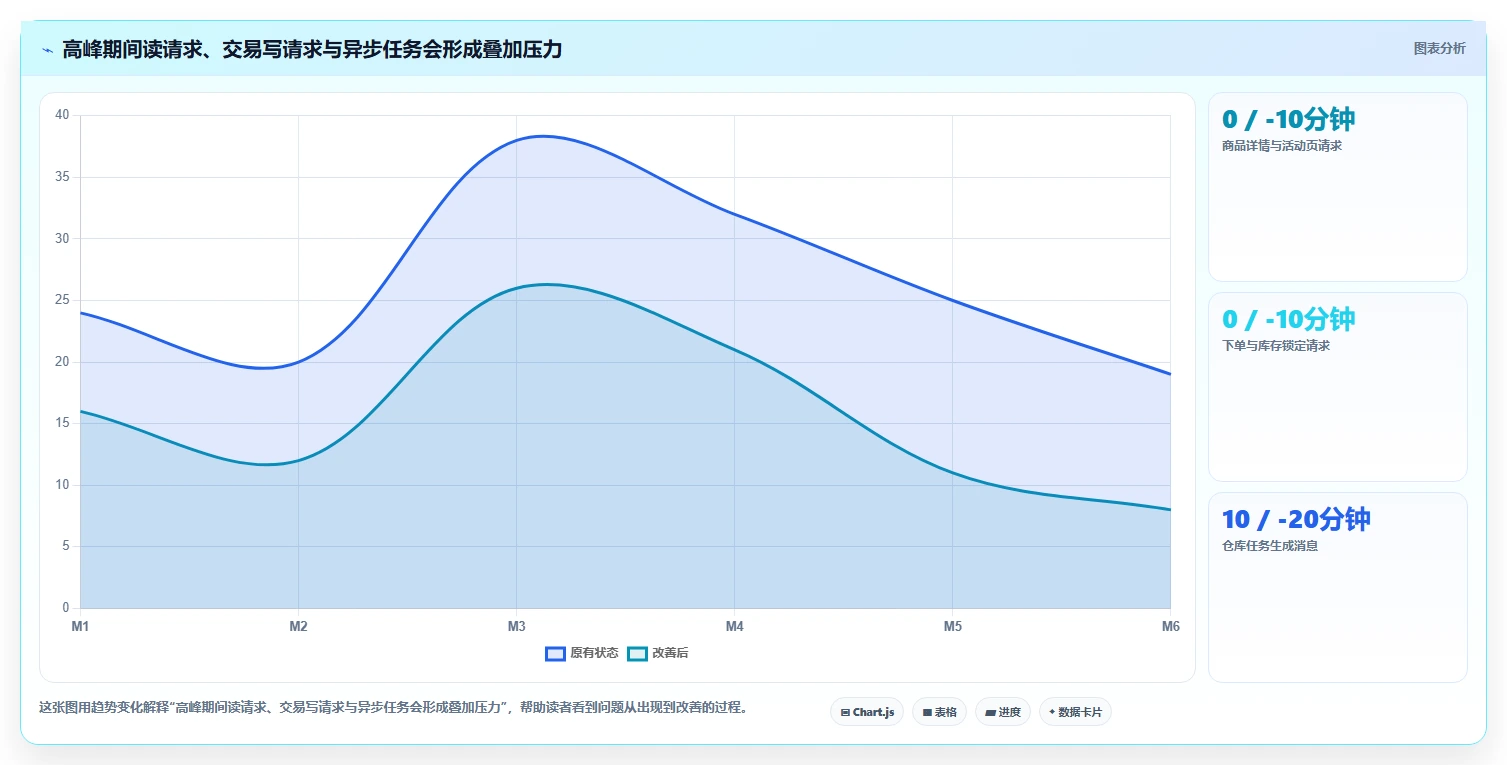
Task: Click the 10 y-axis tick label
Action: (x=62, y=485)
